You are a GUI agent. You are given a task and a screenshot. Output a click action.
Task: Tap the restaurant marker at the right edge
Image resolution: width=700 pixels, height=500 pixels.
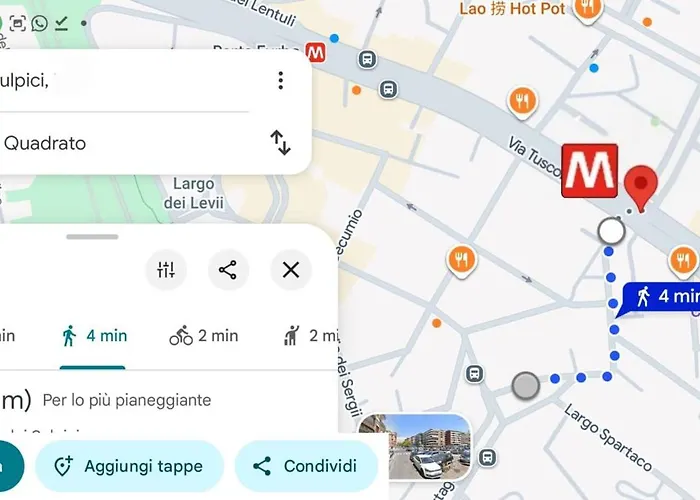pyautogui.click(x=683, y=261)
